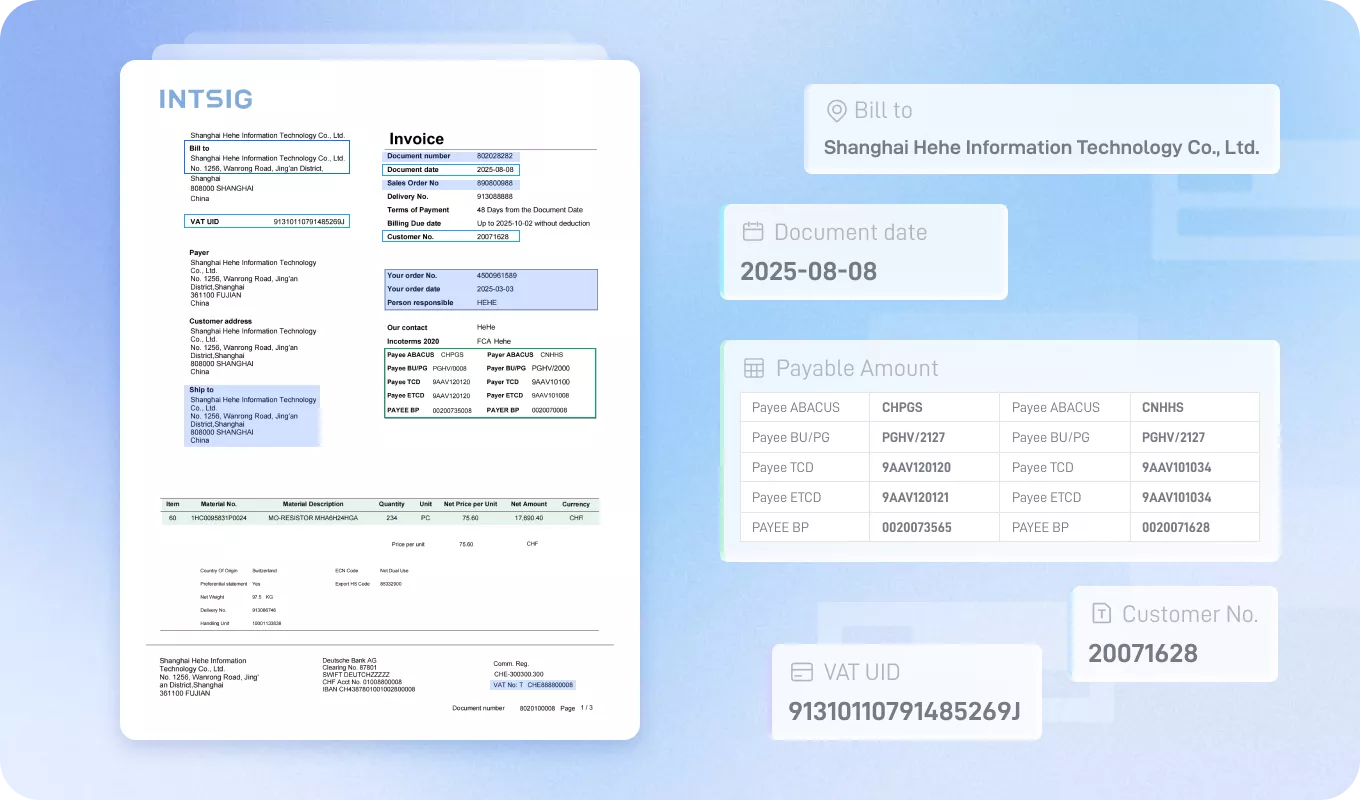Select the outlined Bill to box on invoice
The width and height of the screenshot is (1360, 800).
coord(268,158)
